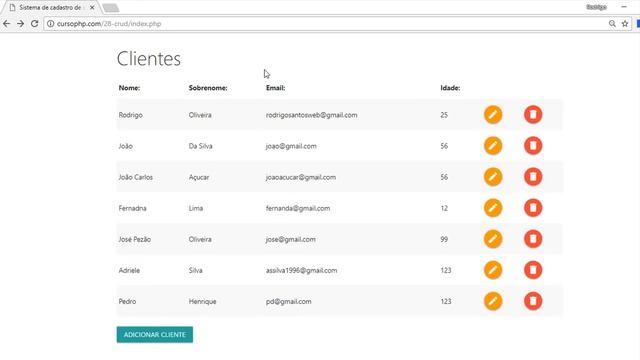The width and height of the screenshot is (640, 360).
Task: Select email rodrigosantosweb@gmail.com
Action: click(x=311, y=115)
